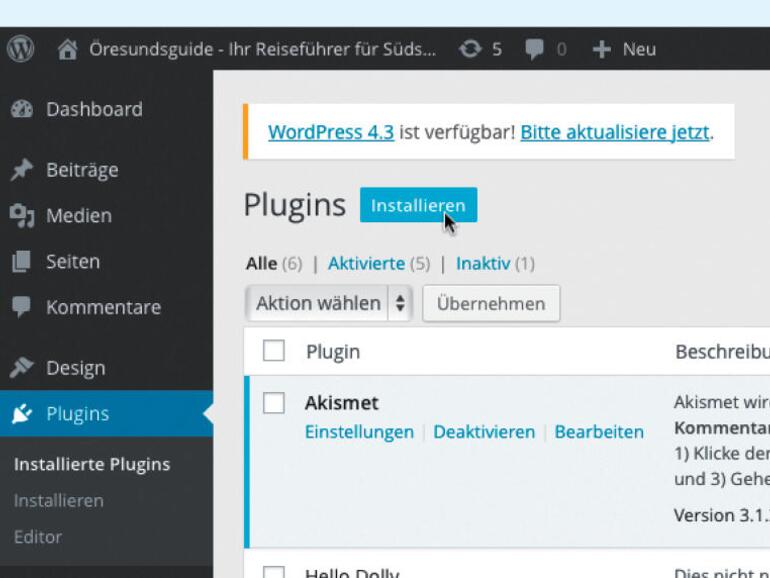Check the Akismet plugin checkbox

[x=274, y=403]
